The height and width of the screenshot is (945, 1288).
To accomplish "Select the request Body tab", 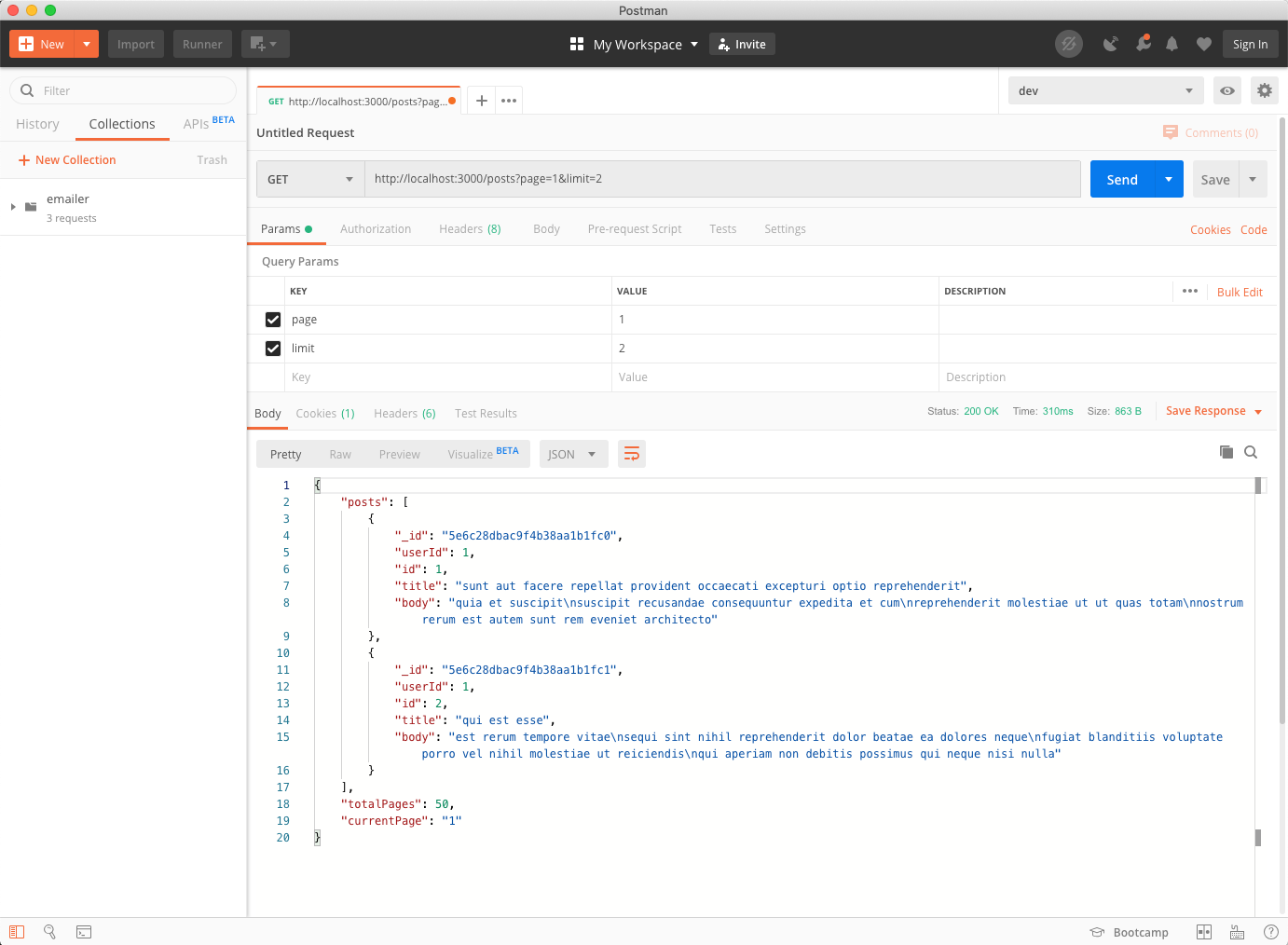I will 546,229.
